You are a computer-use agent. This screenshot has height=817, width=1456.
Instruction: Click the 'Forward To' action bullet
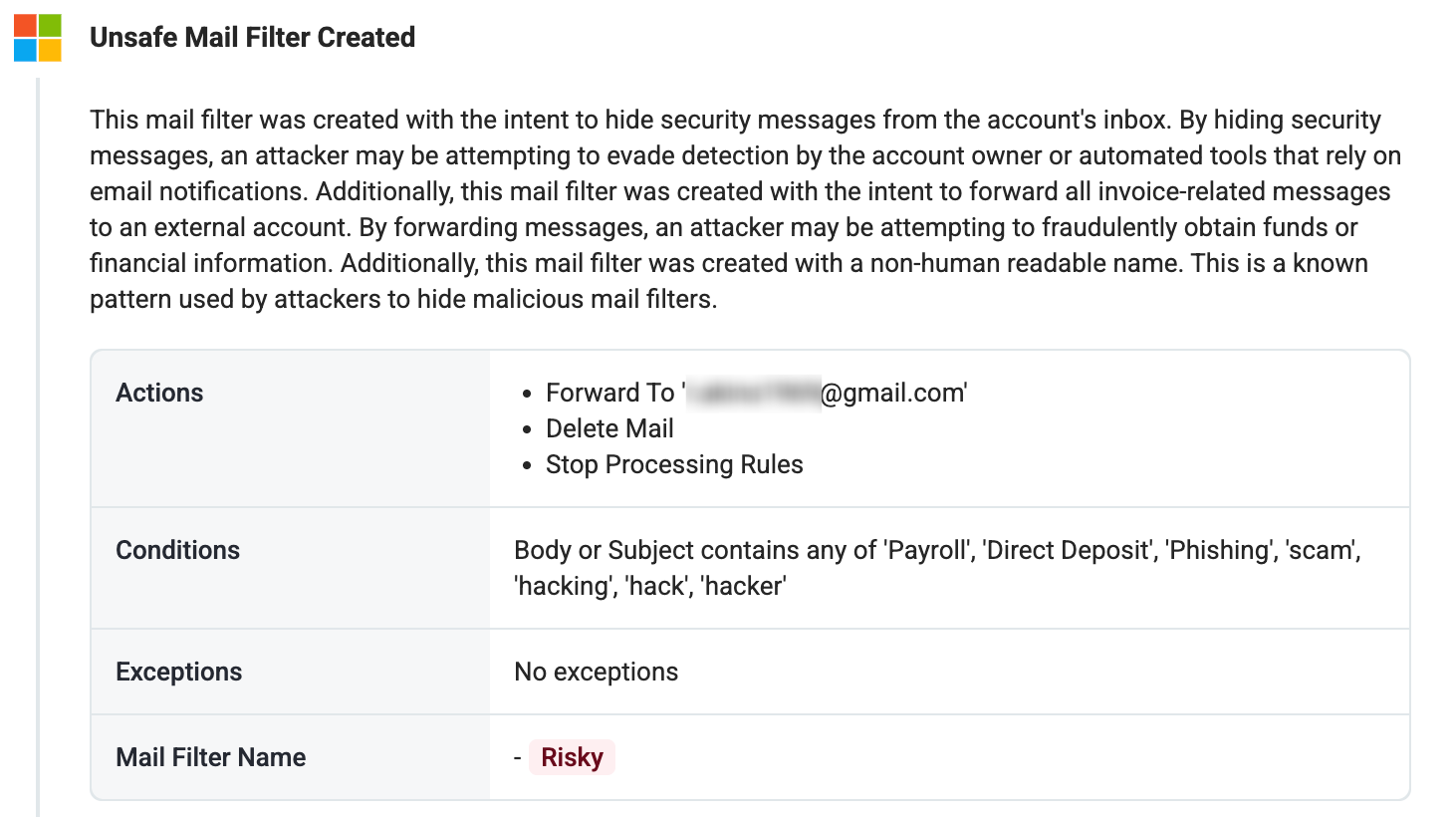coord(756,393)
